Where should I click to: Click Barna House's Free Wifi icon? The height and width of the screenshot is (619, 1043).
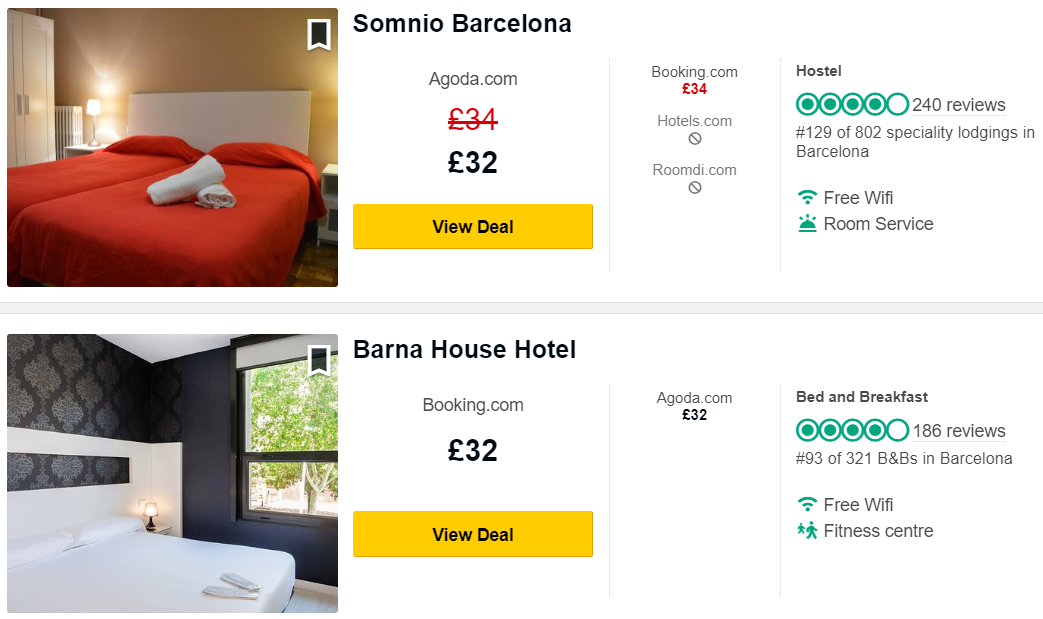click(x=807, y=505)
